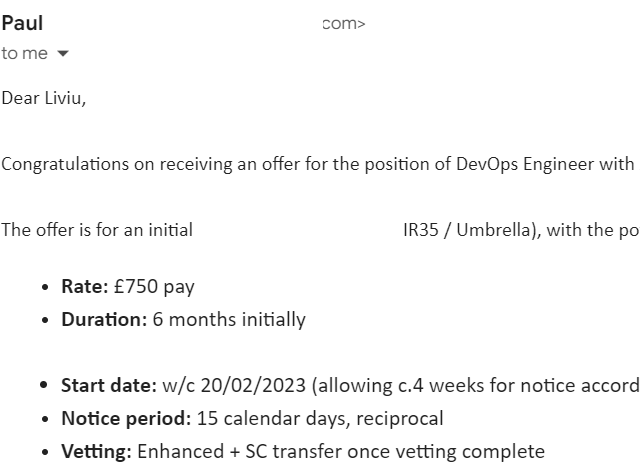This screenshot has height=471, width=640.
Task: Click "6 months initially" text
Action: [x=229, y=320]
